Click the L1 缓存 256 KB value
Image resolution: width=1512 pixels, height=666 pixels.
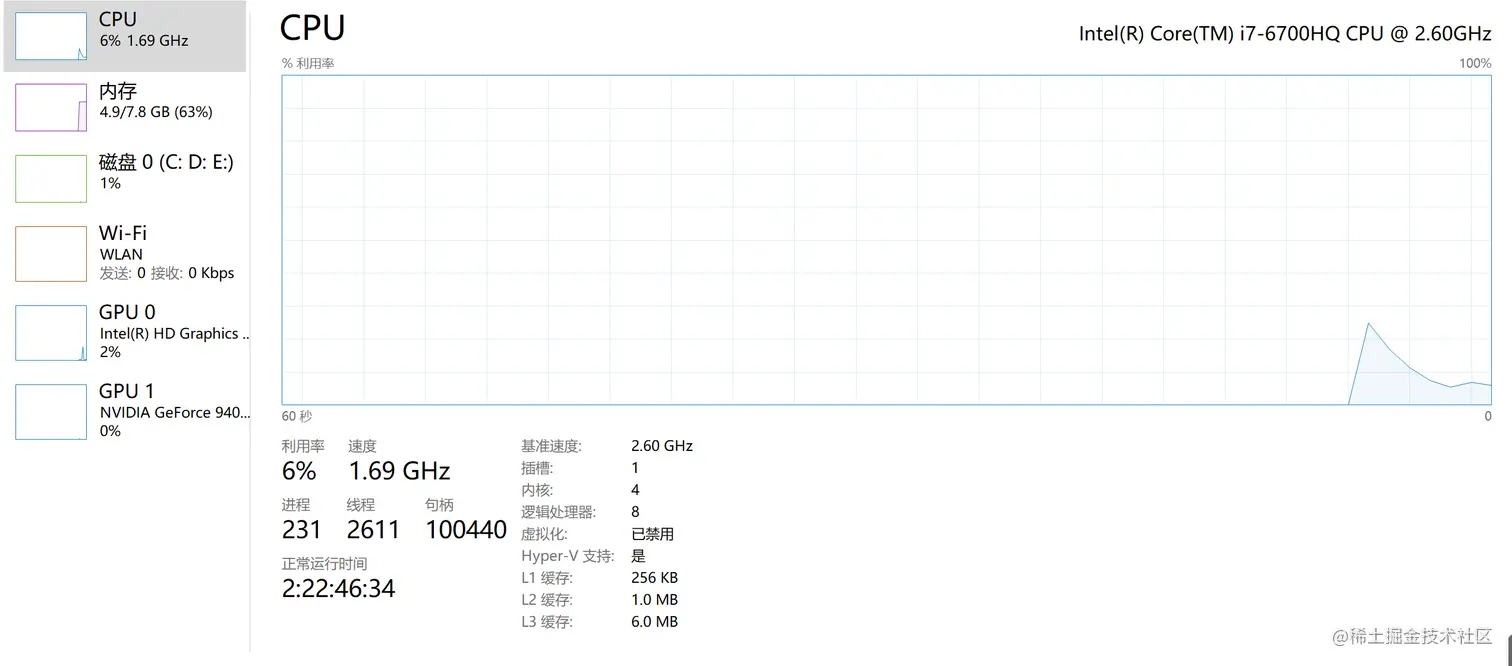pyautogui.click(x=655, y=578)
